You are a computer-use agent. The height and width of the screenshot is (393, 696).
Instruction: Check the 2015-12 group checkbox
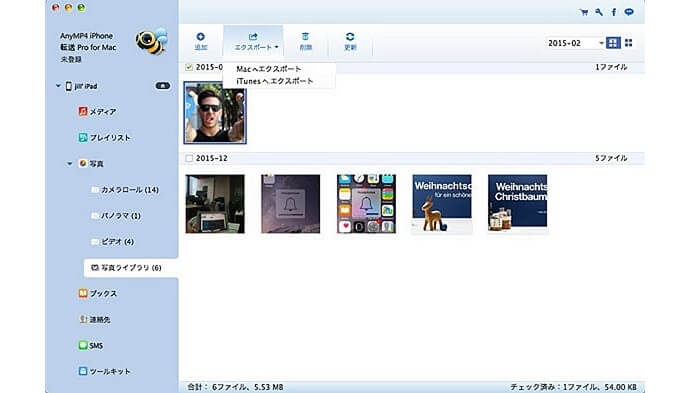[189, 158]
